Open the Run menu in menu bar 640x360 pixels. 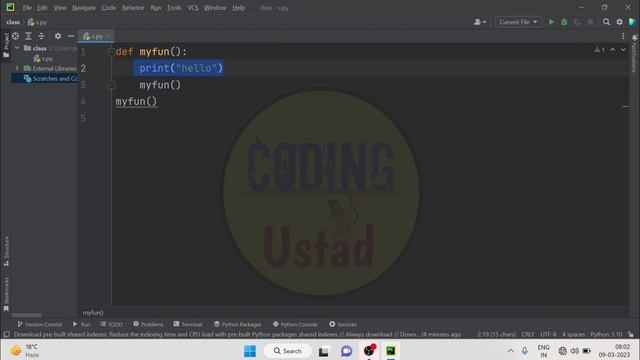(x=156, y=8)
